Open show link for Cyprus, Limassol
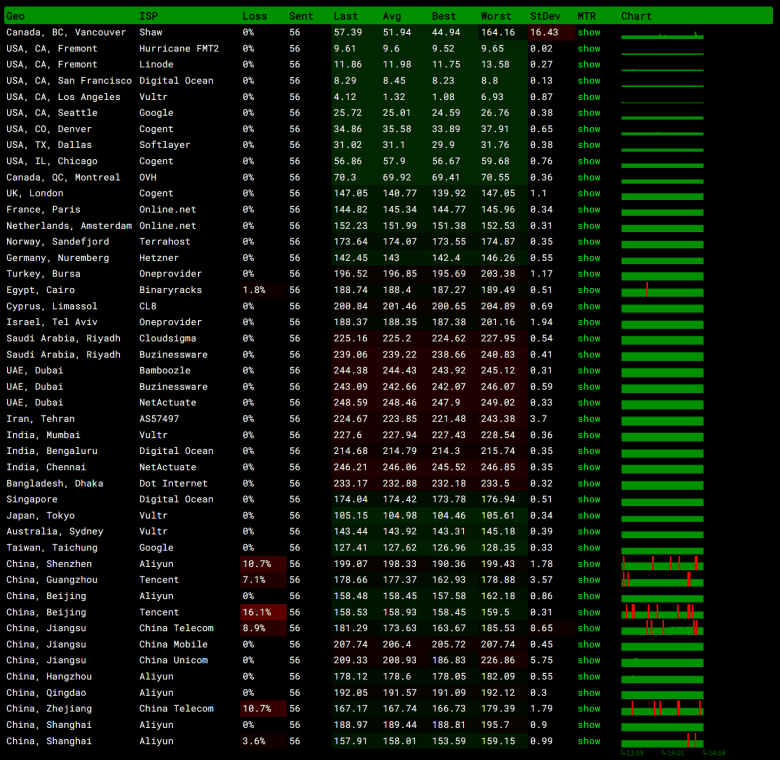Image resolution: width=780 pixels, height=760 pixels. click(588, 306)
